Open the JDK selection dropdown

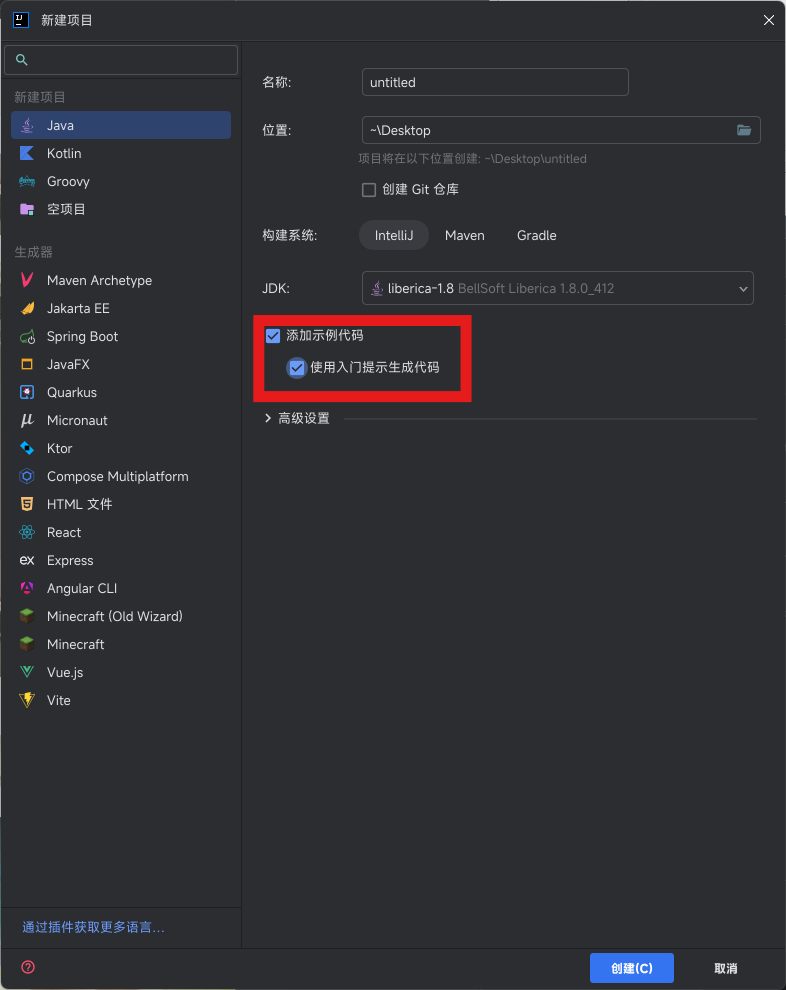coord(557,288)
